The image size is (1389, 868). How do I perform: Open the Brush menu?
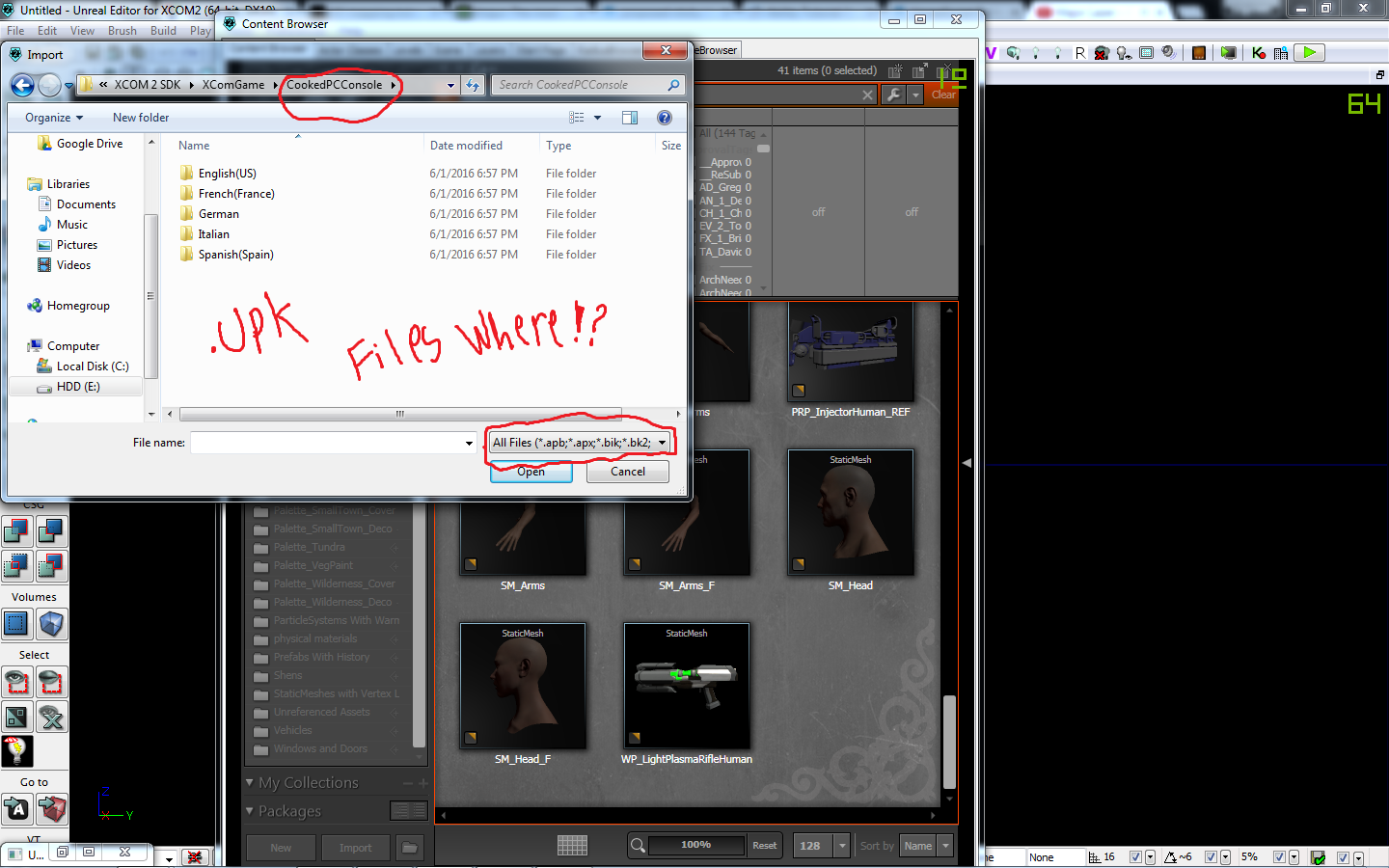[123, 31]
